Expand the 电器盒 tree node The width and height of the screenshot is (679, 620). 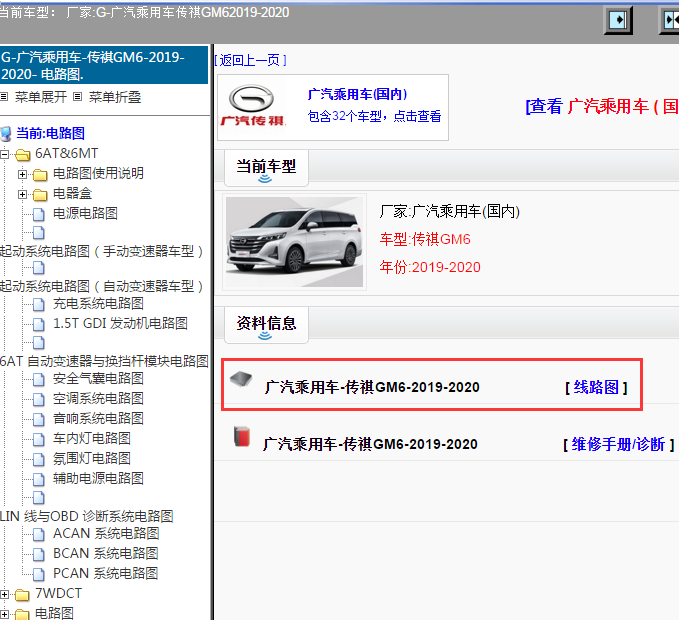[x=22, y=195]
